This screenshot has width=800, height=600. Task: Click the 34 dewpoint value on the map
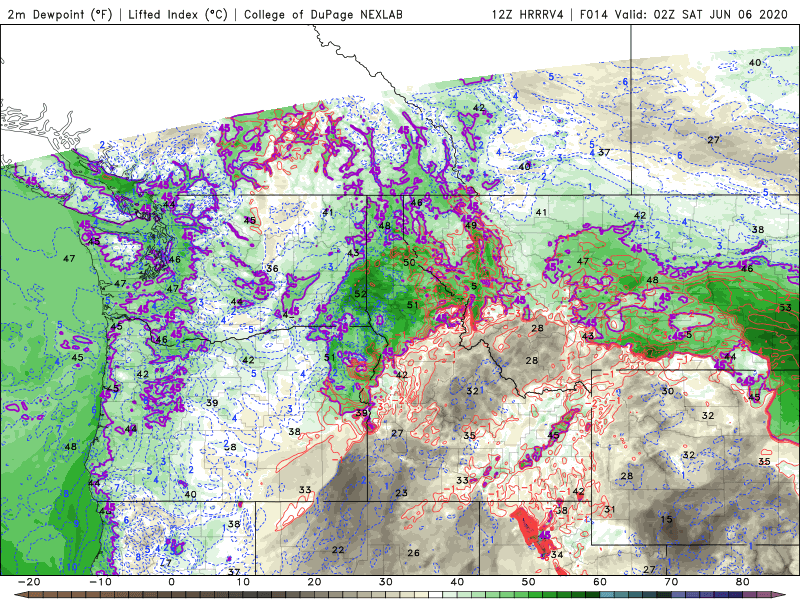click(557, 555)
